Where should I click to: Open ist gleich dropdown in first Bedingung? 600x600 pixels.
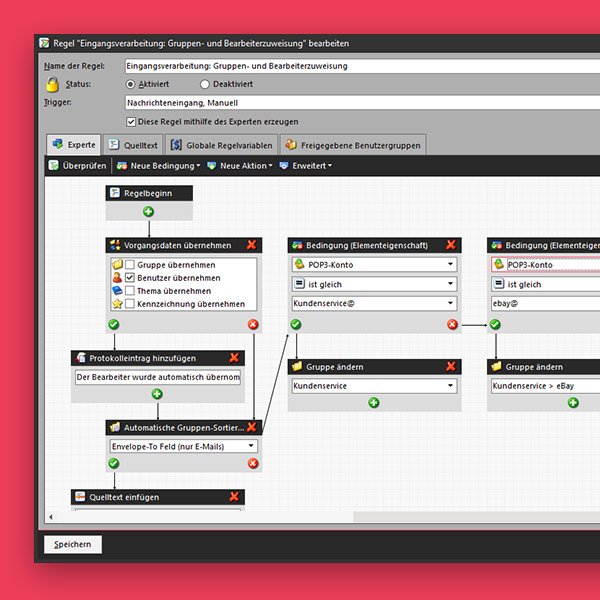click(x=450, y=284)
